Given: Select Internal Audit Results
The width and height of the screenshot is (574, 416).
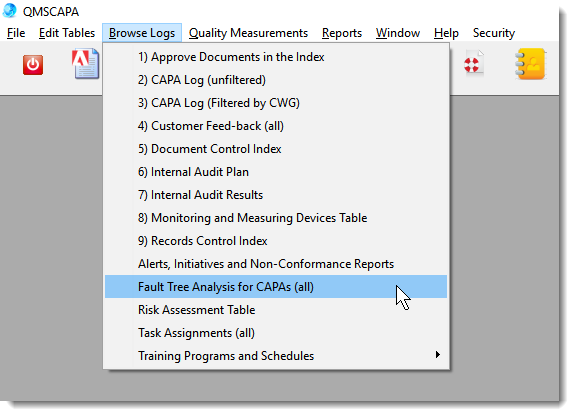Looking at the screenshot, I should point(276,195).
